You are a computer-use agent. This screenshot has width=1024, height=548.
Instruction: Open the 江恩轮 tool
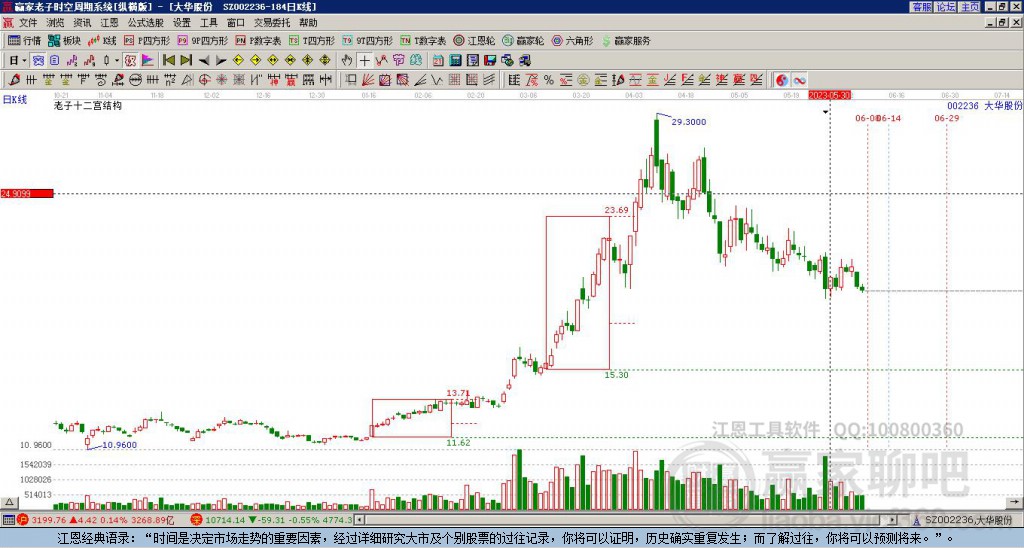(x=474, y=40)
